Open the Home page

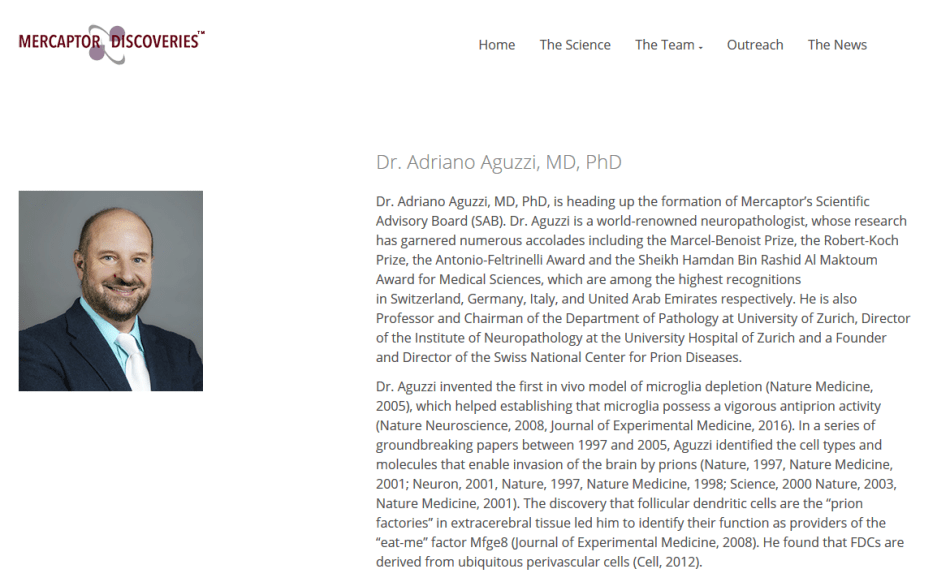click(496, 45)
